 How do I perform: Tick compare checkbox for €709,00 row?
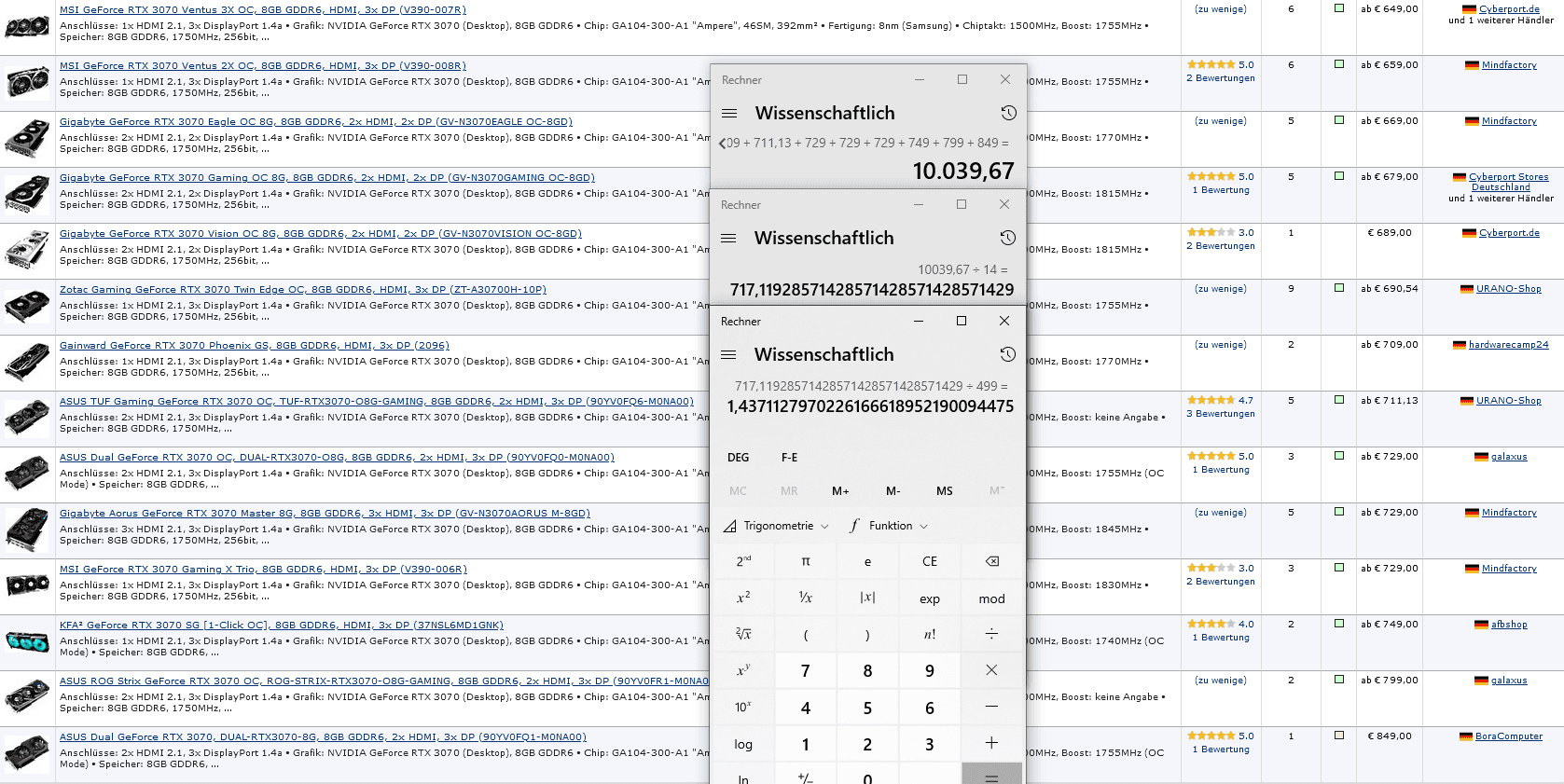1339,344
